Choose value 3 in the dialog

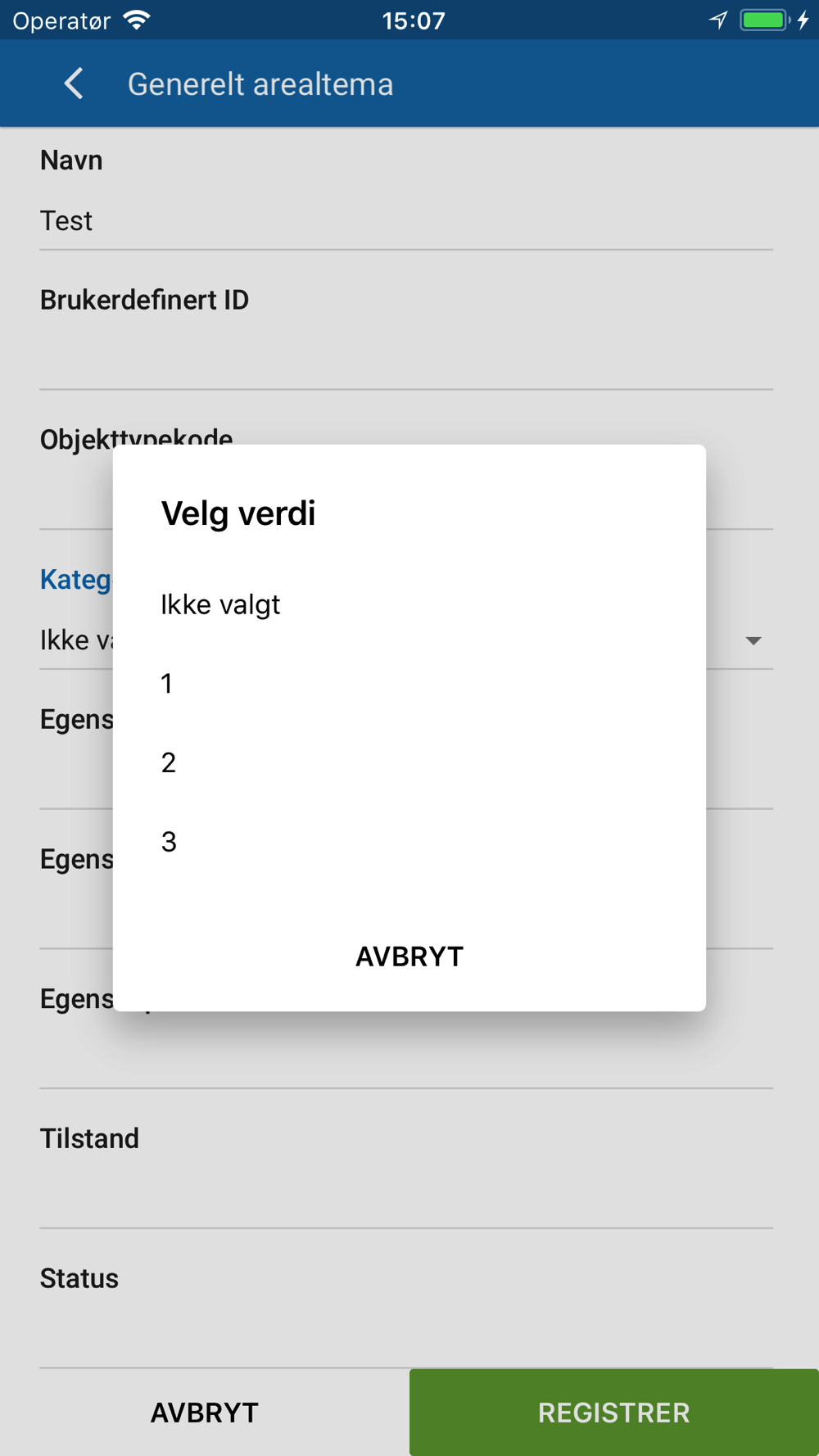tap(169, 842)
